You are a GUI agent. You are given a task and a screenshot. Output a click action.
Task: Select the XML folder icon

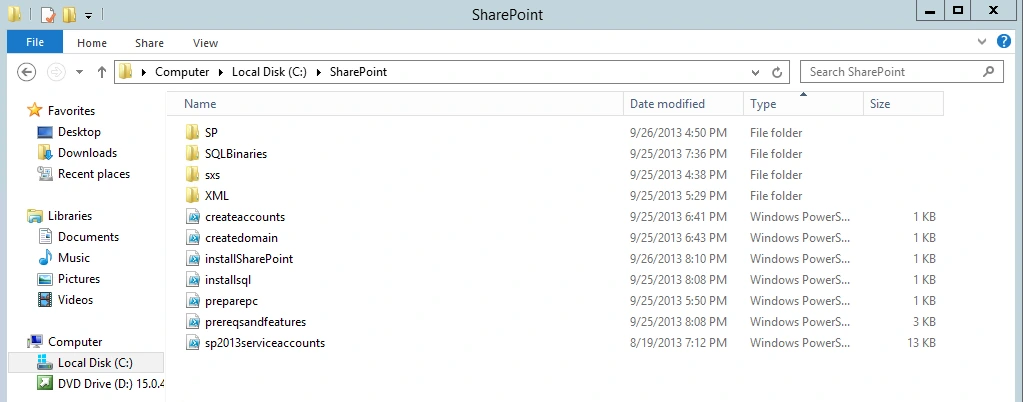(192, 195)
